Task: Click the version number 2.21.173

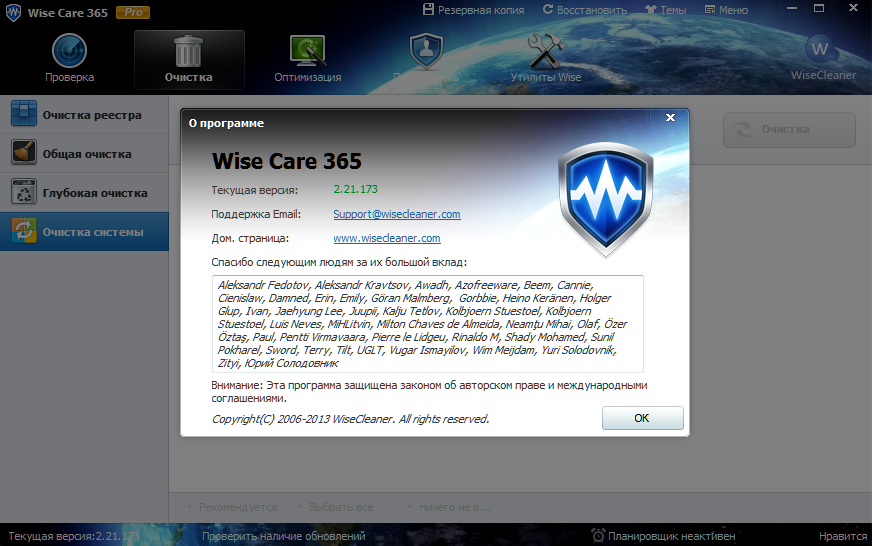Action: tap(355, 189)
